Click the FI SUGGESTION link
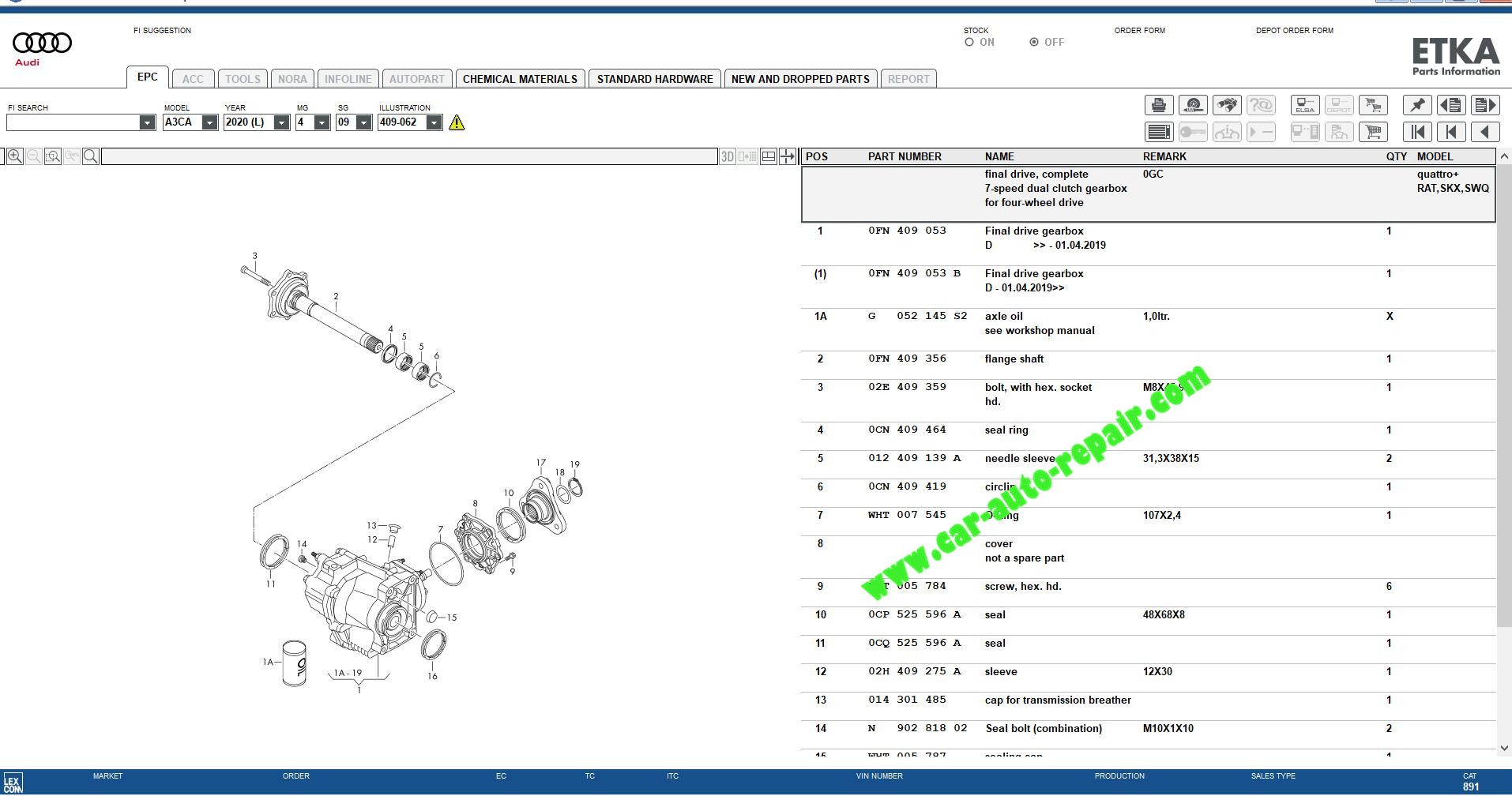This screenshot has height=796, width=1512. point(162,31)
